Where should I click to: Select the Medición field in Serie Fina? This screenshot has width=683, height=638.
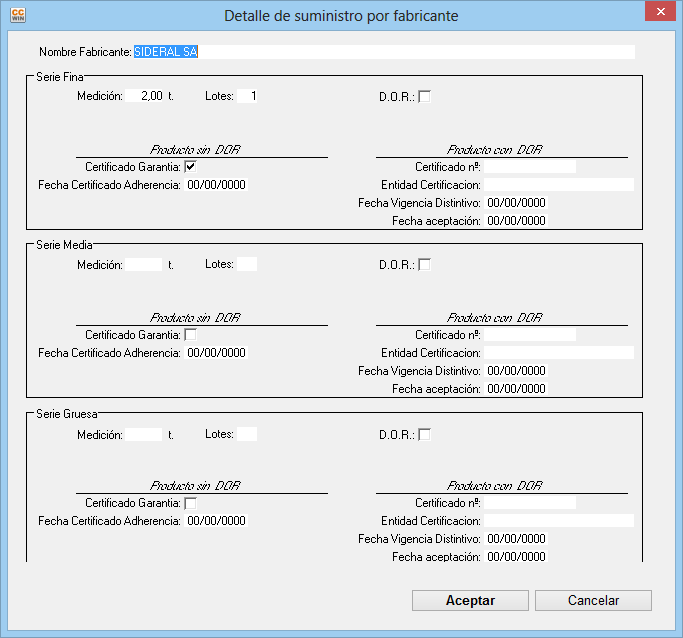[x=144, y=96]
